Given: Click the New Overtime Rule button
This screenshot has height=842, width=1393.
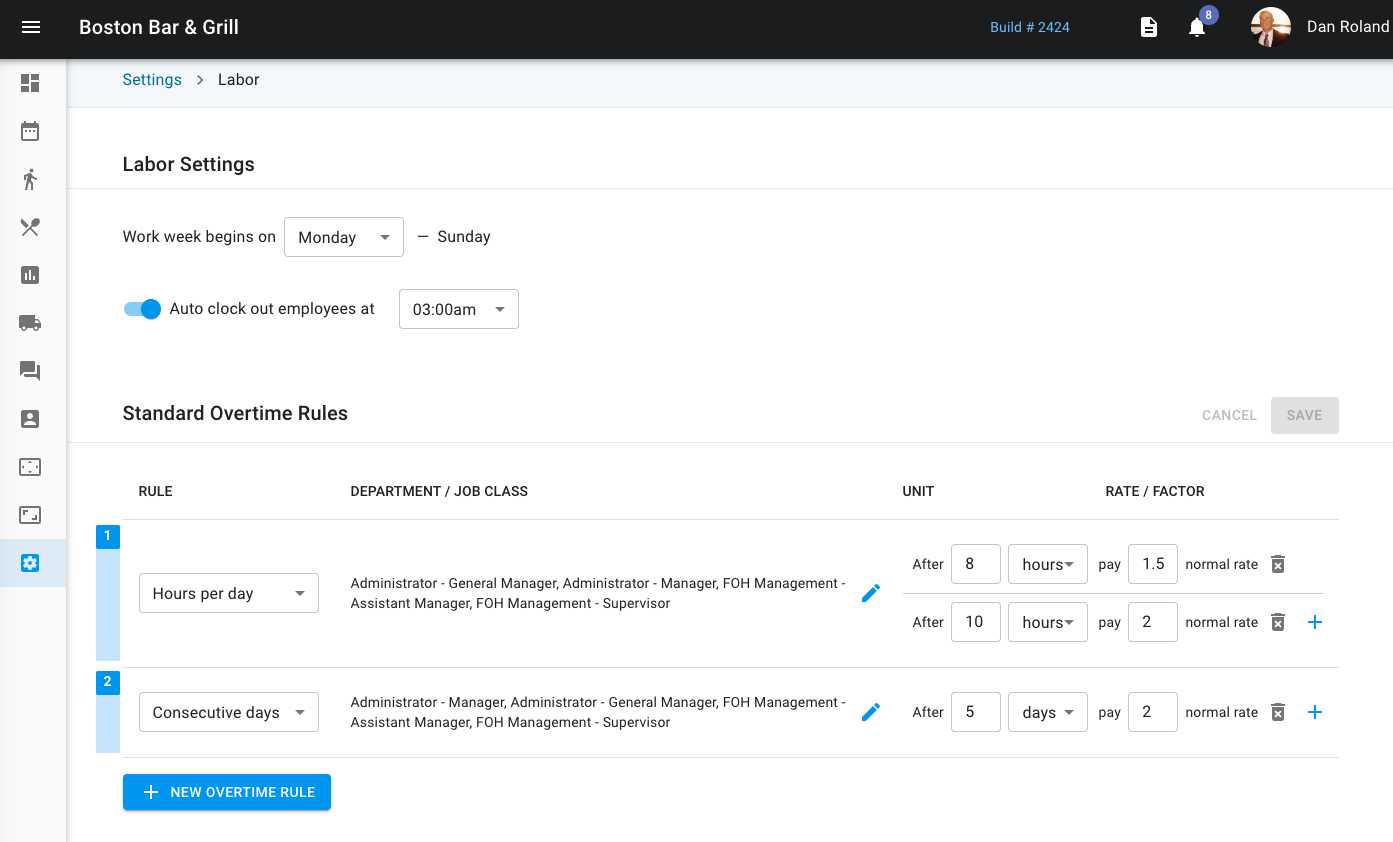Looking at the screenshot, I should [227, 792].
